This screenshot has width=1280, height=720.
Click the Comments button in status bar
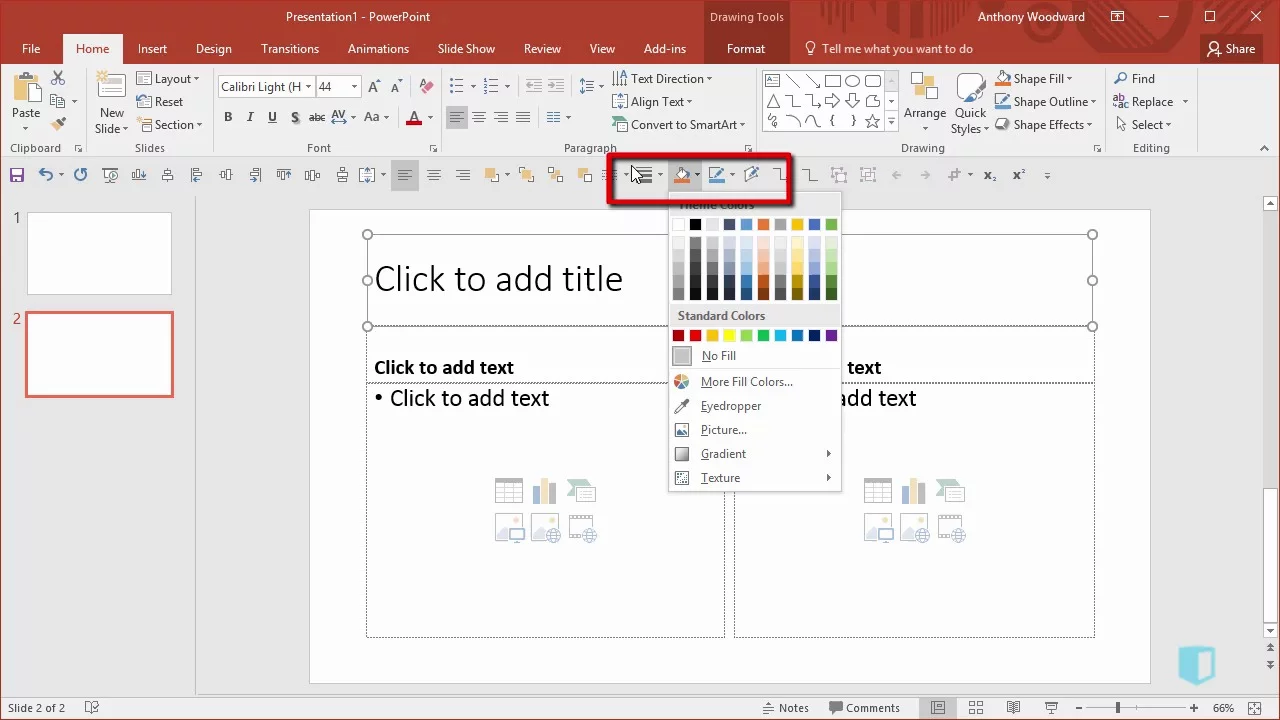tap(863, 708)
